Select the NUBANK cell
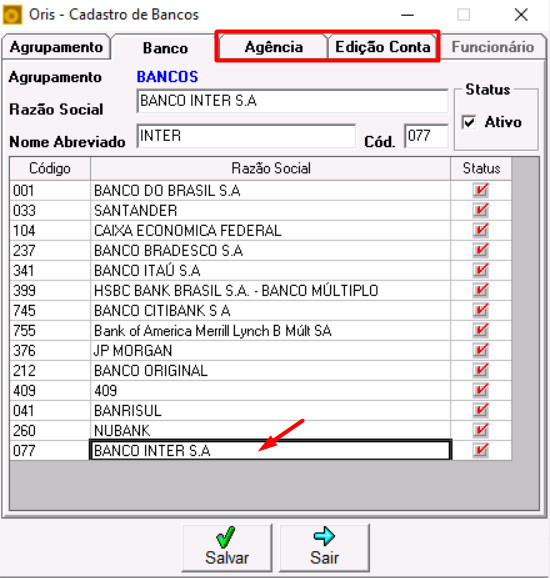 [x=271, y=431]
